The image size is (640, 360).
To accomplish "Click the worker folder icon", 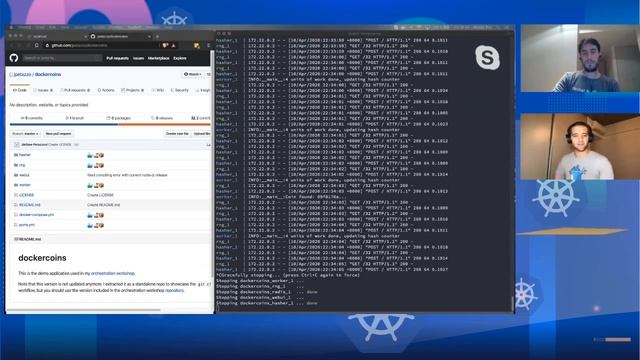I will (x=16, y=185).
